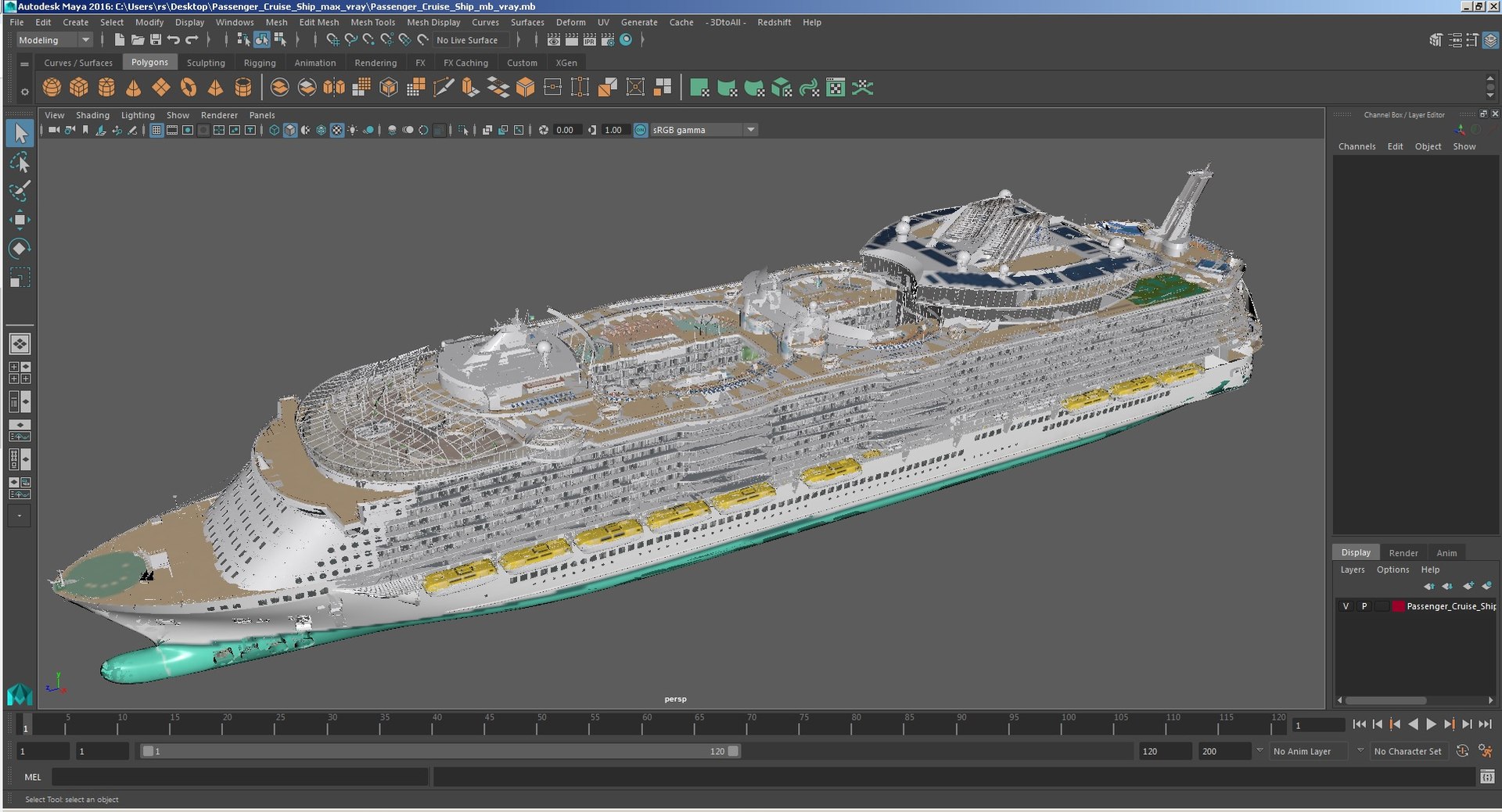Open the Modeling menu set dropdown
Image resolution: width=1502 pixels, height=812 pixels.
(54, 40)
